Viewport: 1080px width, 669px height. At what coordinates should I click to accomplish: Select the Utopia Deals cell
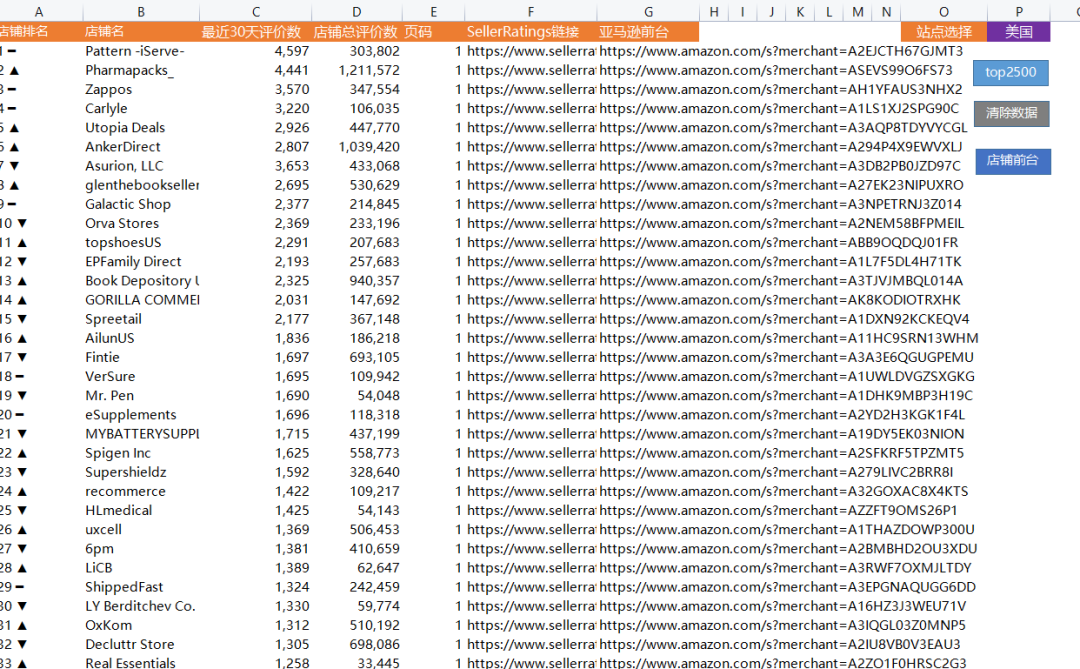point(141,127)
